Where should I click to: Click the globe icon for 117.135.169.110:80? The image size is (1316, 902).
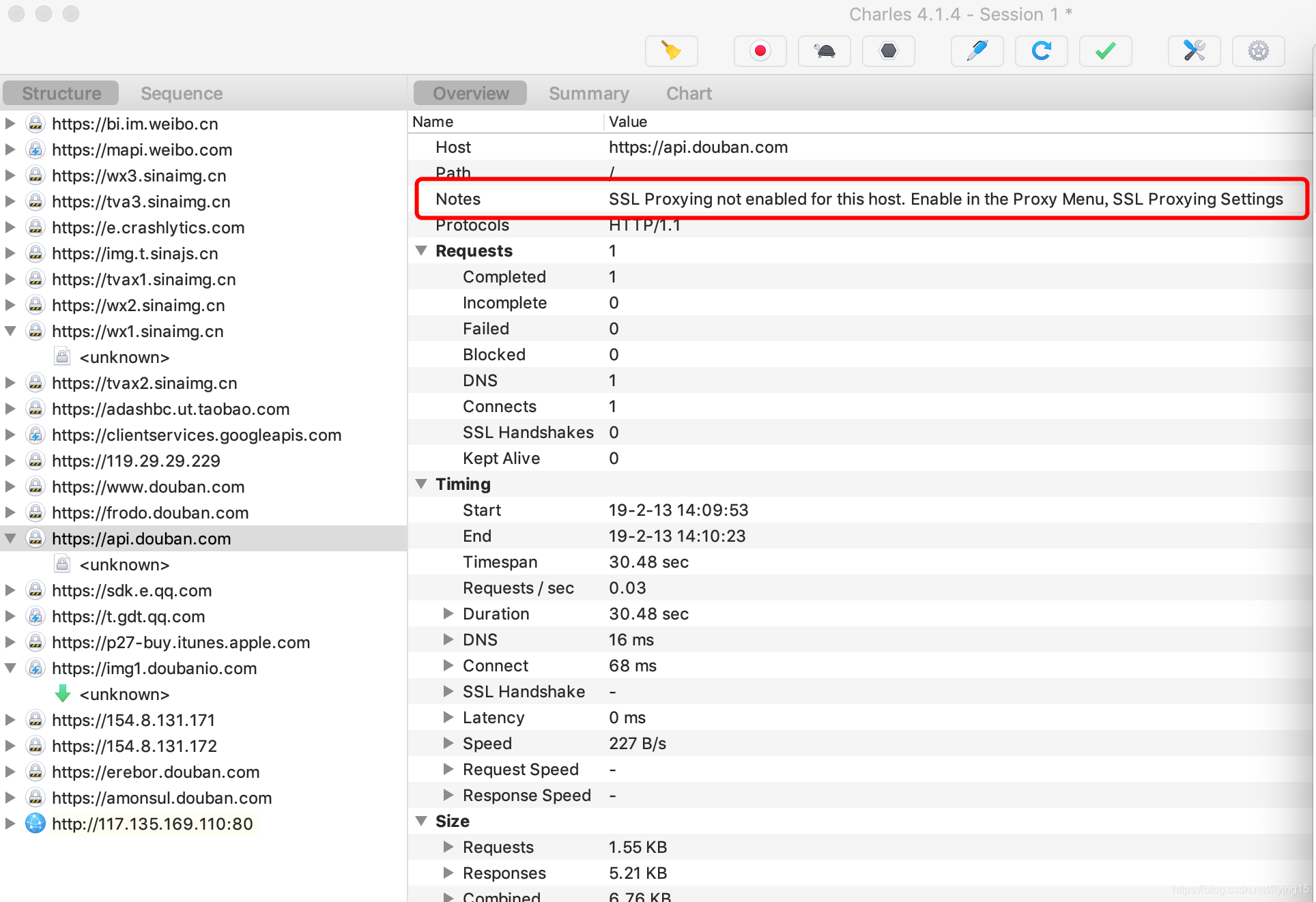[35, 824]
